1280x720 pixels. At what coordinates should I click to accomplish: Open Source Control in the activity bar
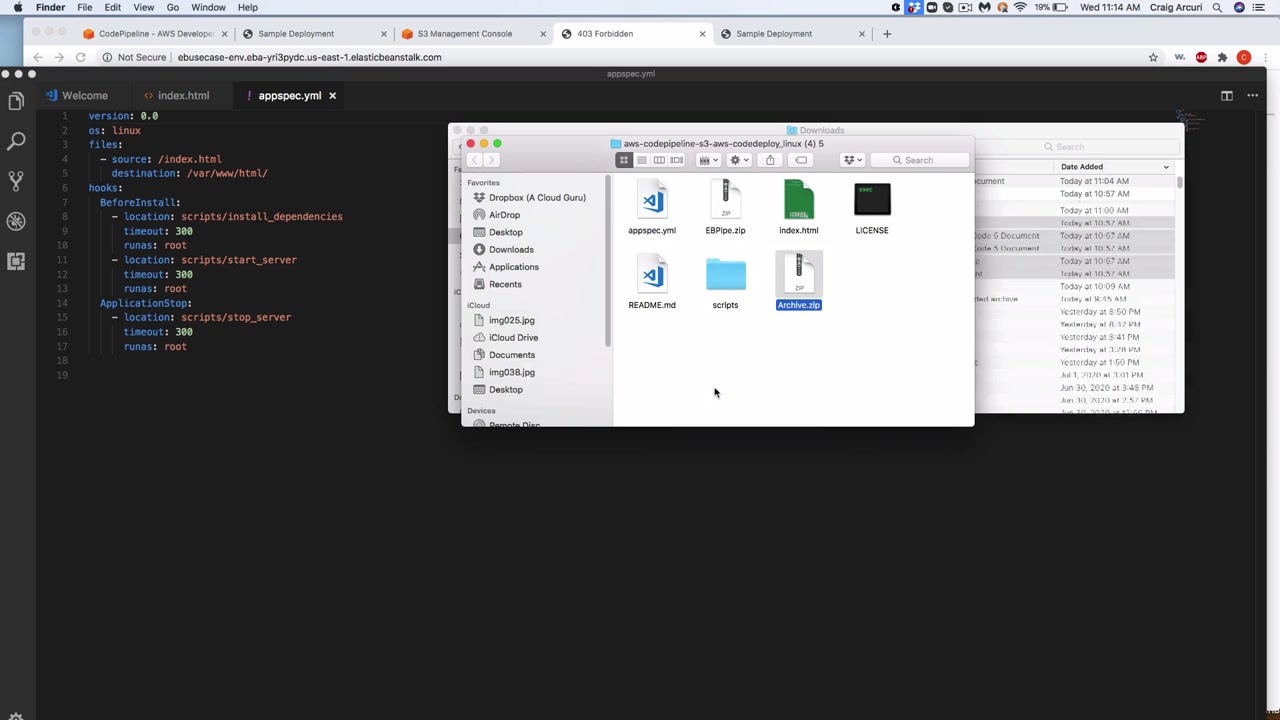[x=16, y=181]
